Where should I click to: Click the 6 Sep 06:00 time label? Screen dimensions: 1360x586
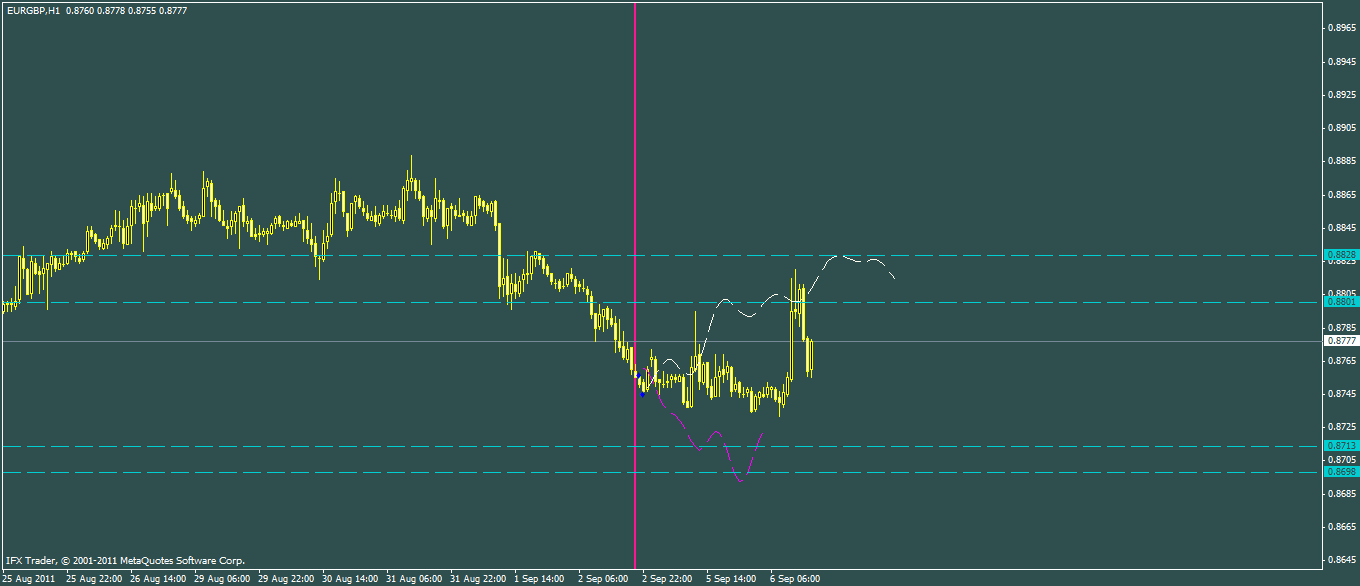795,578
